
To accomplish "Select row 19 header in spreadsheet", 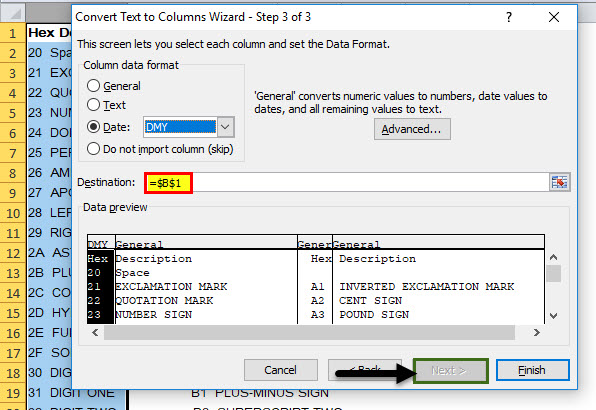I will click(x=13, y=393).
